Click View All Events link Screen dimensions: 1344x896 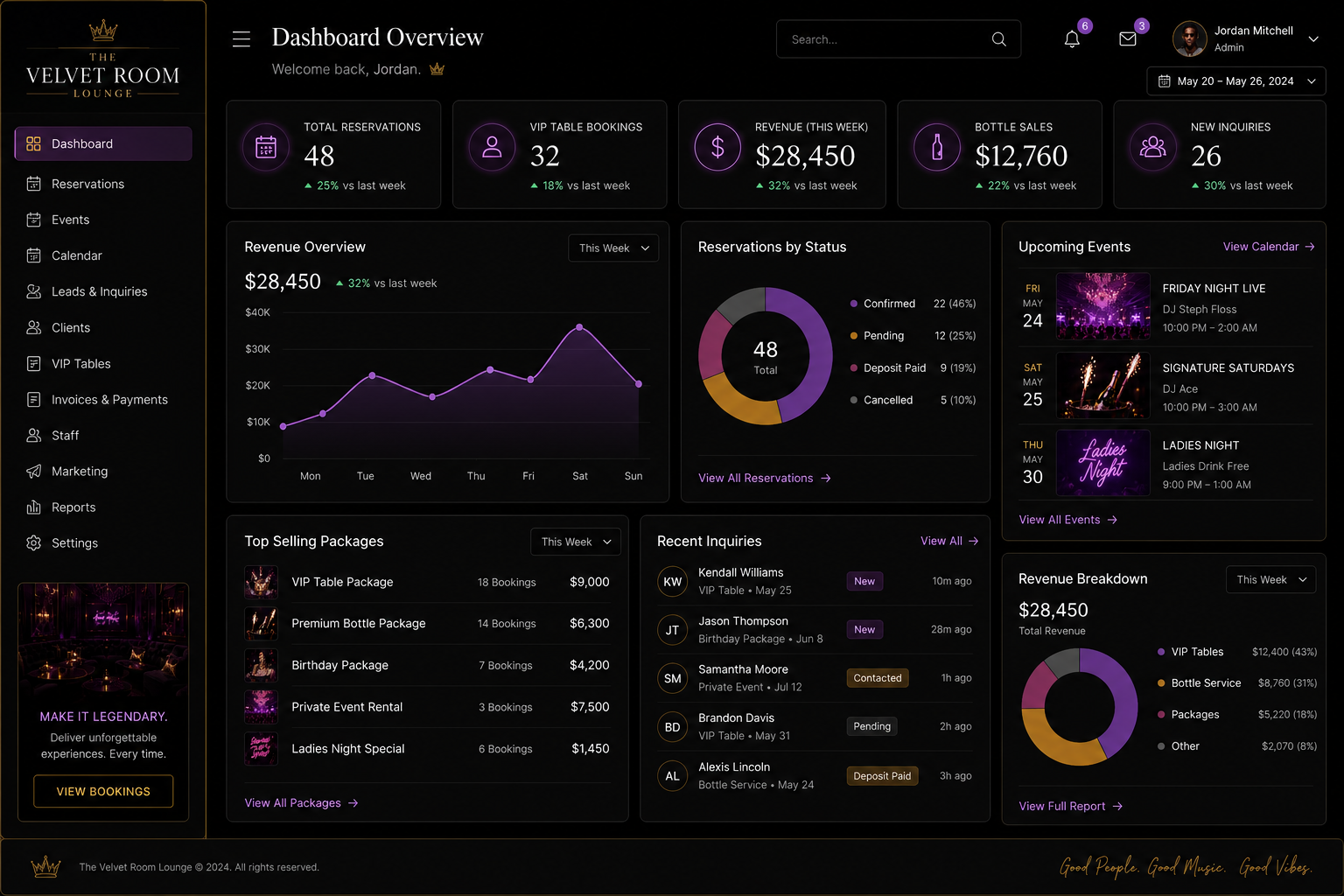click(1068, 520)
